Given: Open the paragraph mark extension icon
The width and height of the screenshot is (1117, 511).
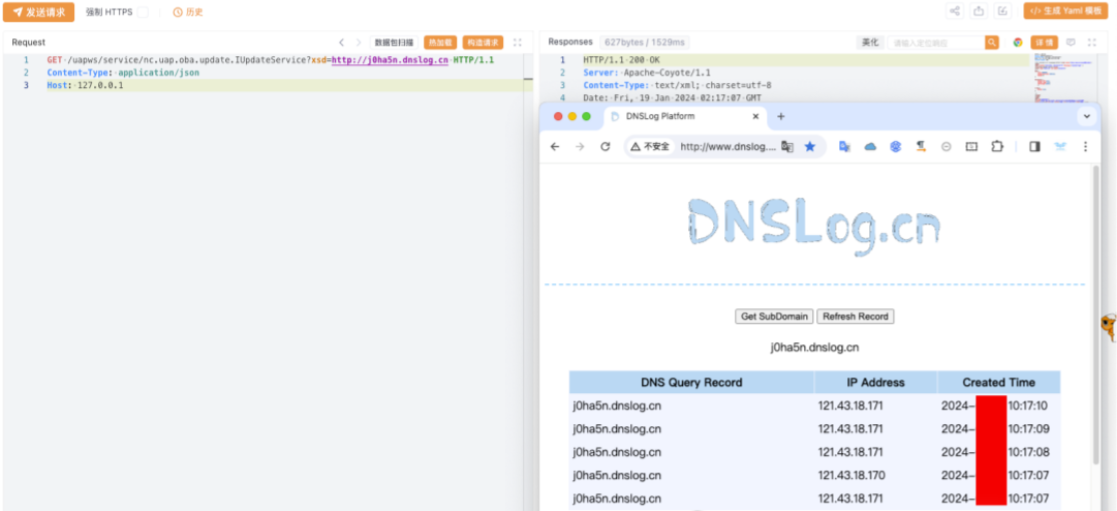Looking at the screenshot, I should click(921, 146).
